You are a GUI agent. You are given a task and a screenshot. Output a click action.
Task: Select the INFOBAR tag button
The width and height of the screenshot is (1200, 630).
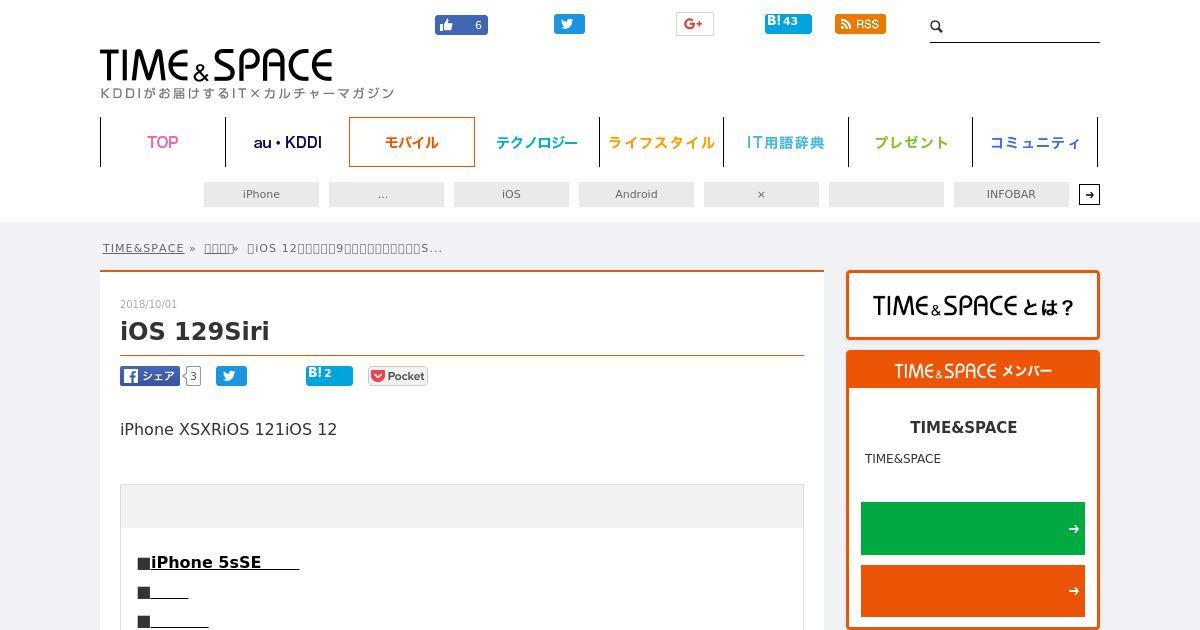tap(1011, 194)
